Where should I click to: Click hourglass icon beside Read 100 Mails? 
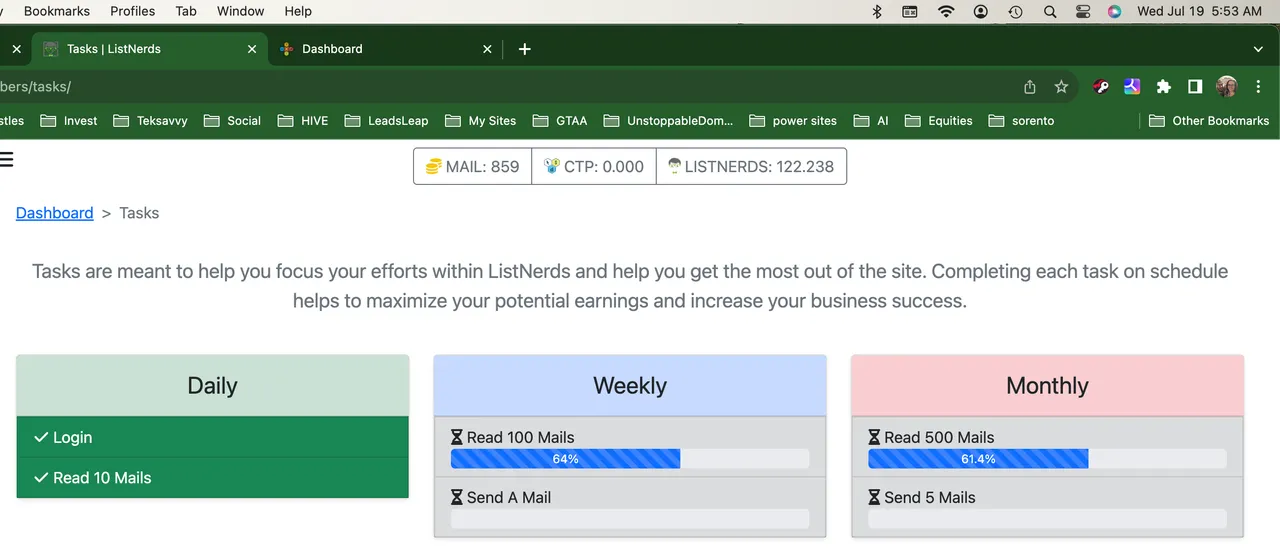457,437
